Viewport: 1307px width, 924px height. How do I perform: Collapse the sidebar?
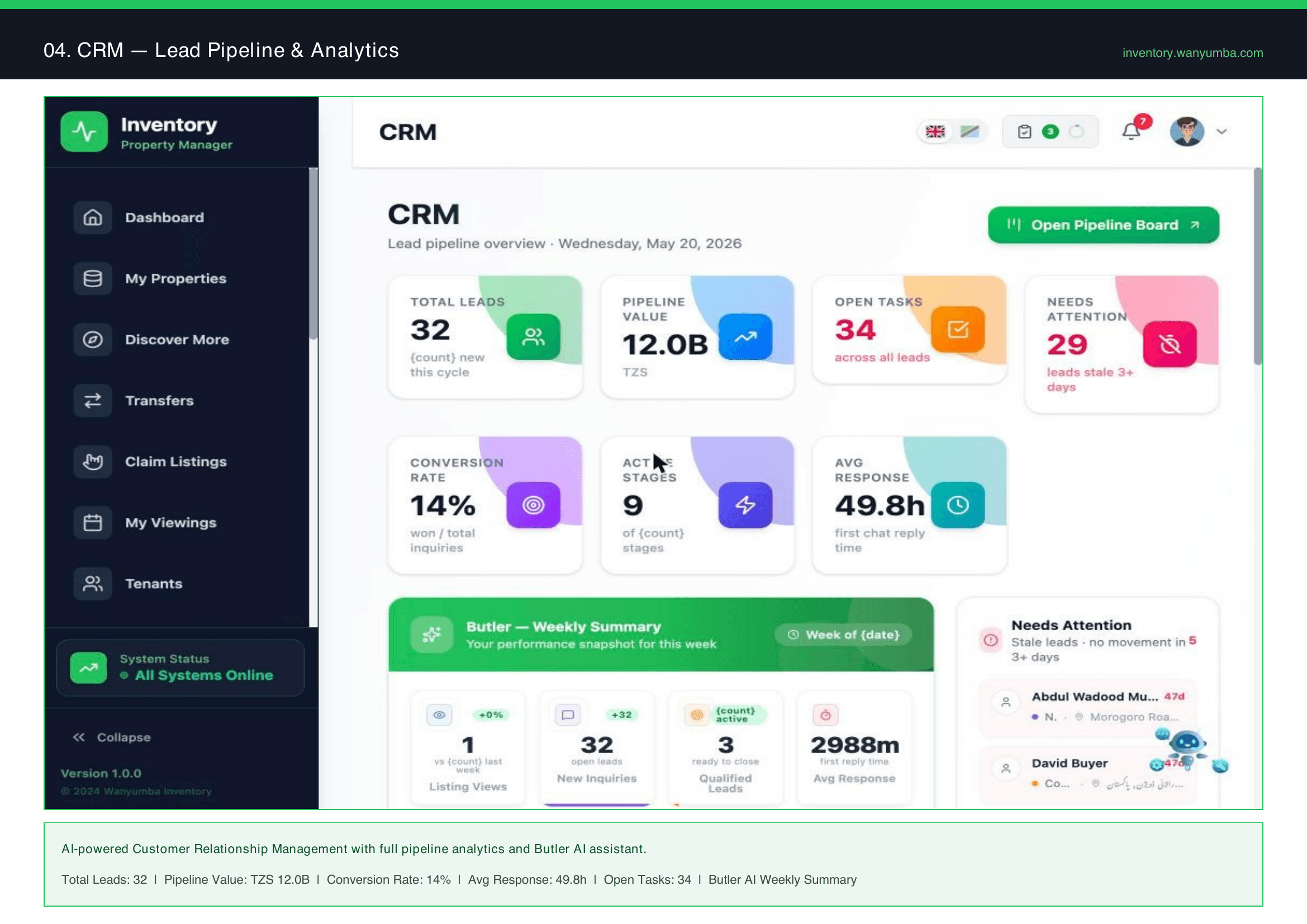click(x=112, y=737)
